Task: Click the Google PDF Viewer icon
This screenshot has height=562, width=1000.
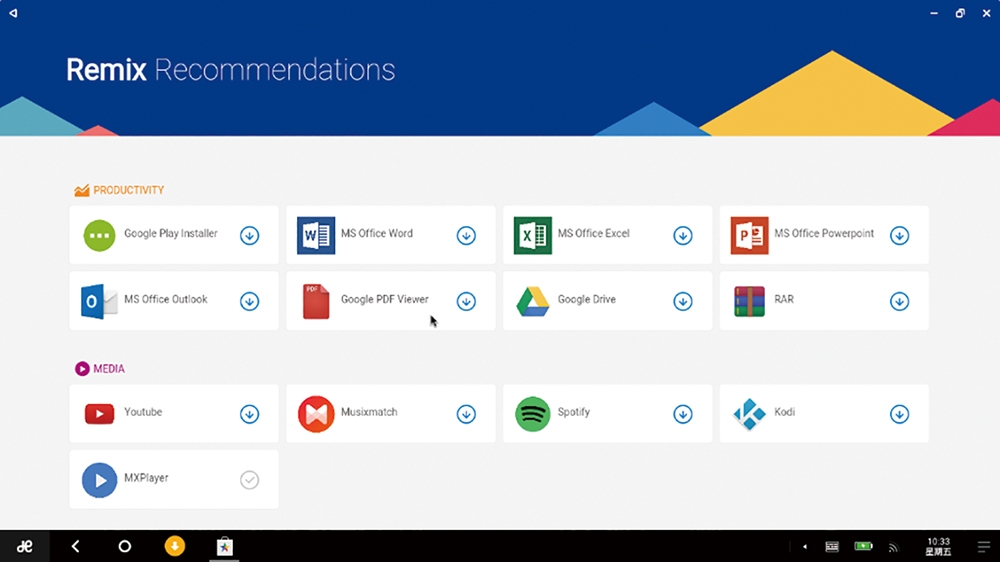Action: click(316, 301)
